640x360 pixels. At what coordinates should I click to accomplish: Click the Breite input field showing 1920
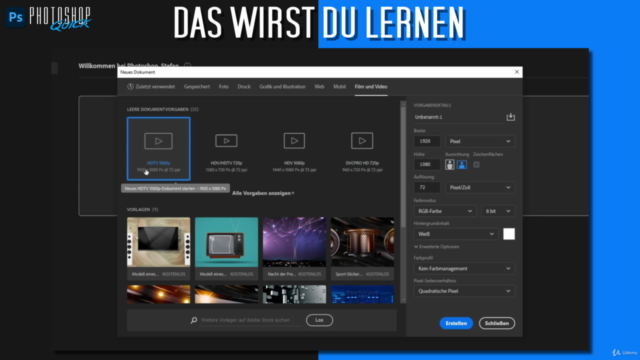point(427,141)
